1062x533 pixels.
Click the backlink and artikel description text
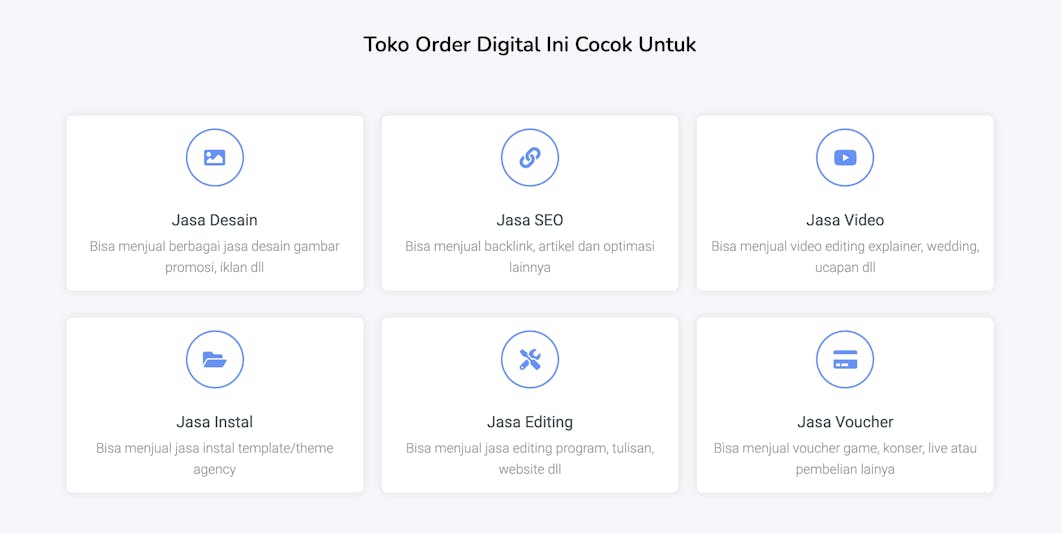[x=530, y=257]
